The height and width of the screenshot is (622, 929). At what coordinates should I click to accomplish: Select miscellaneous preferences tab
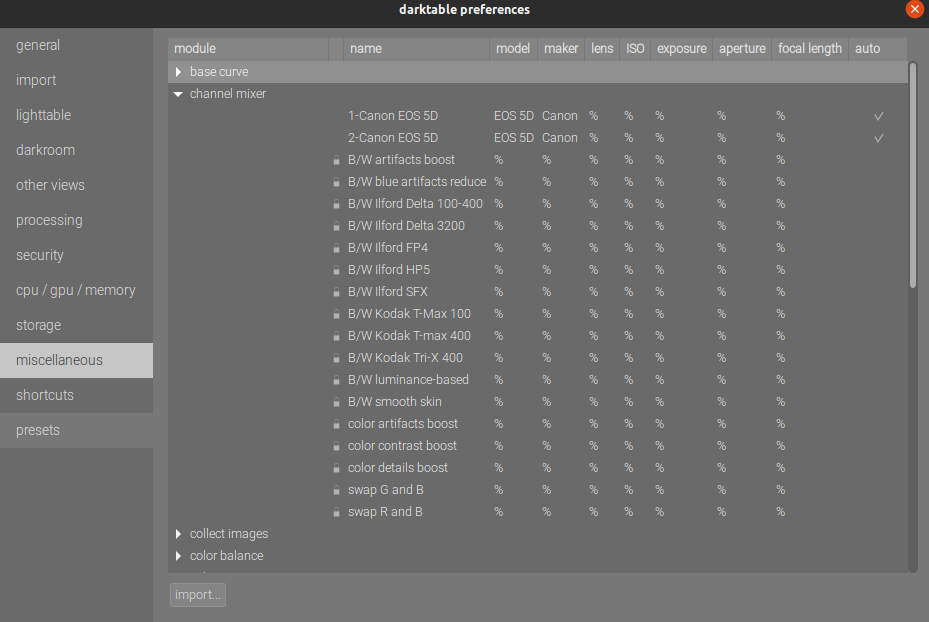coord(76,360)
